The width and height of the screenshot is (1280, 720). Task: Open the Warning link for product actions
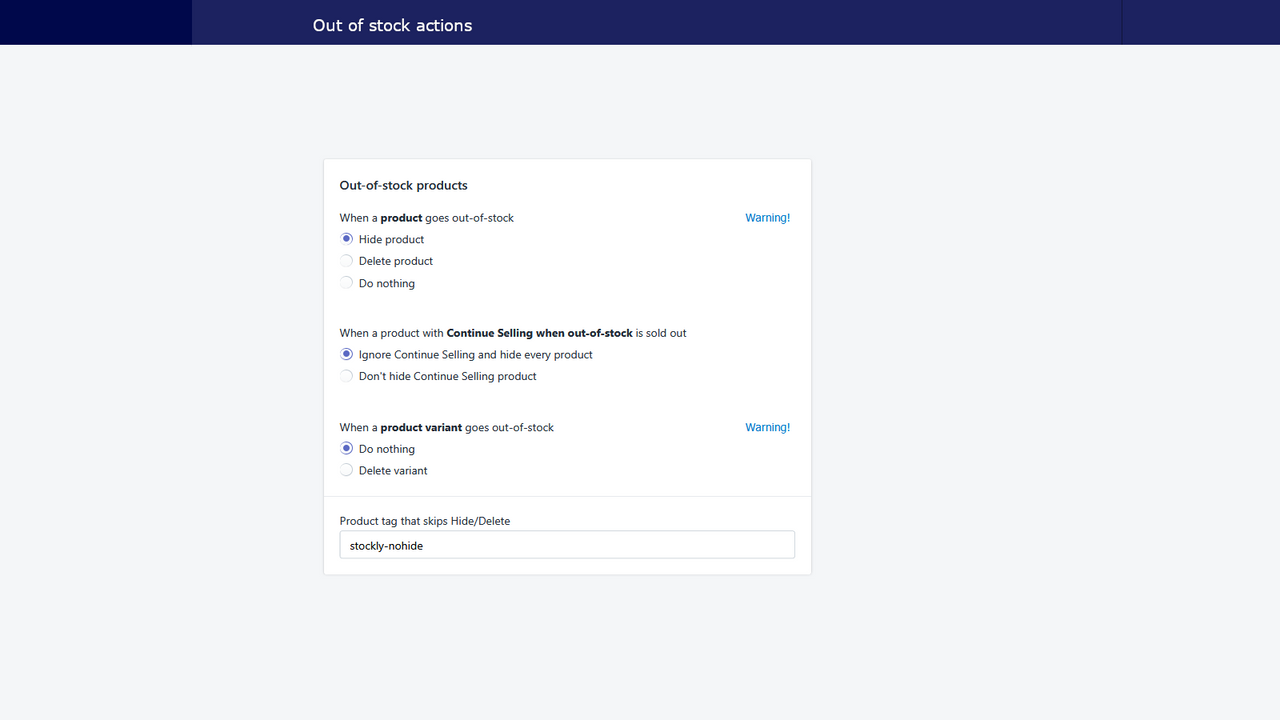click(x=767, y=217)
